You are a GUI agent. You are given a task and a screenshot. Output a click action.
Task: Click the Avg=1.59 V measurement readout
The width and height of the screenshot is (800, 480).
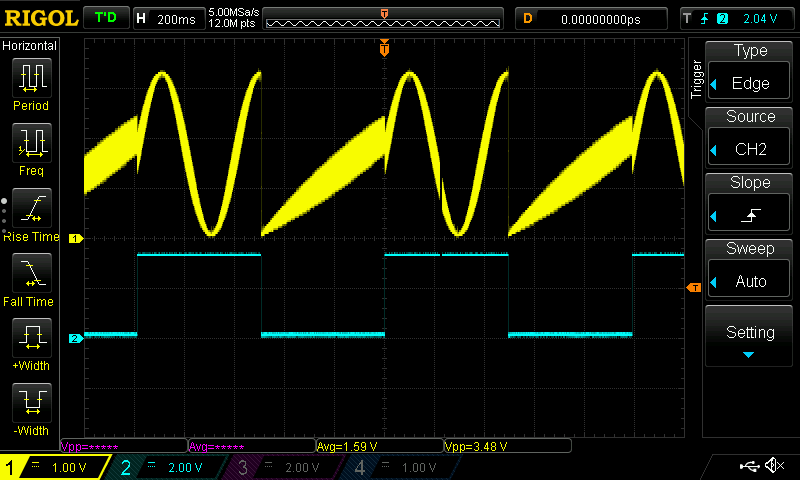(380, 446)
